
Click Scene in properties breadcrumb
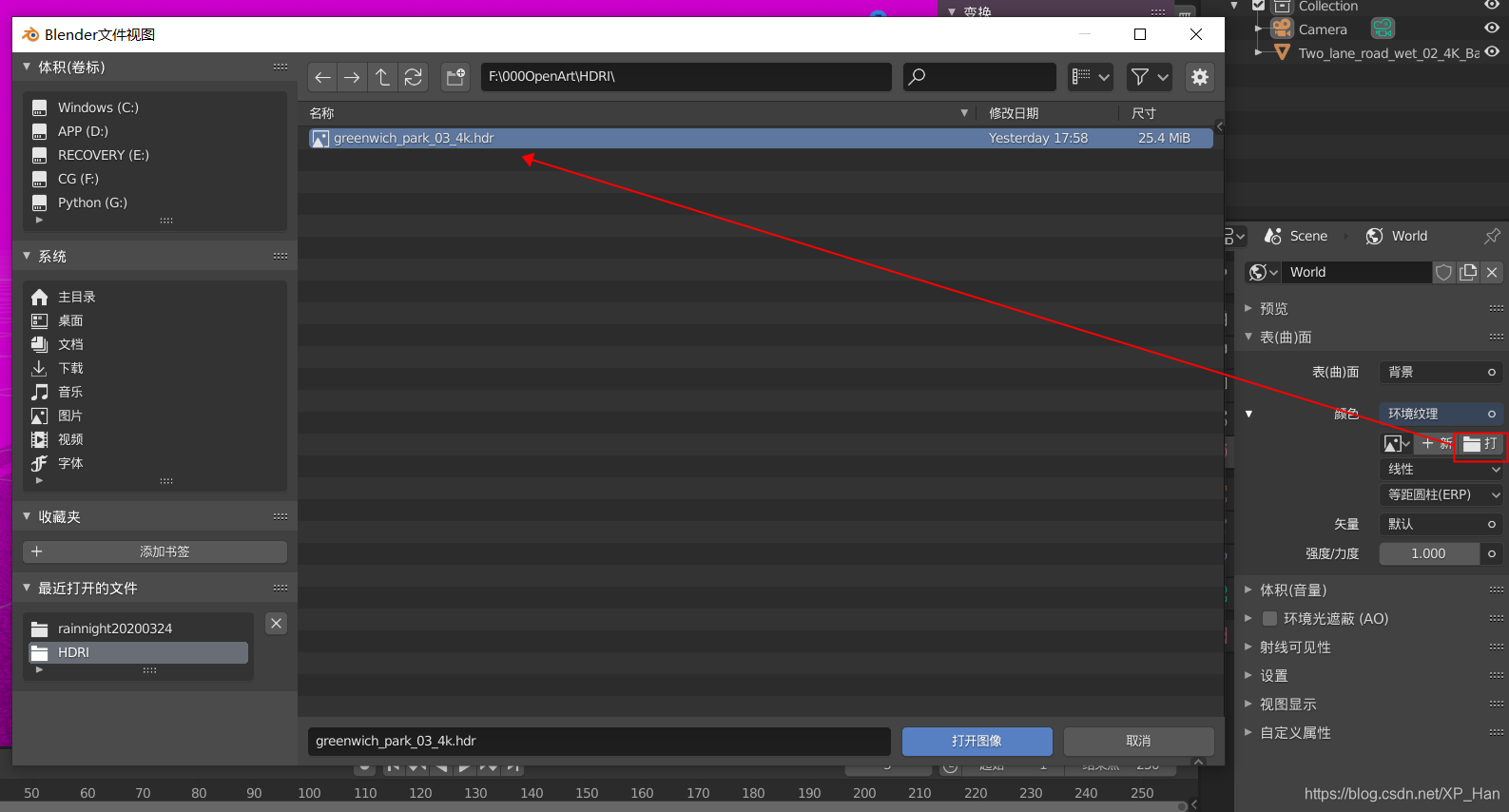pyautogui.click(x=1296, y=236)
